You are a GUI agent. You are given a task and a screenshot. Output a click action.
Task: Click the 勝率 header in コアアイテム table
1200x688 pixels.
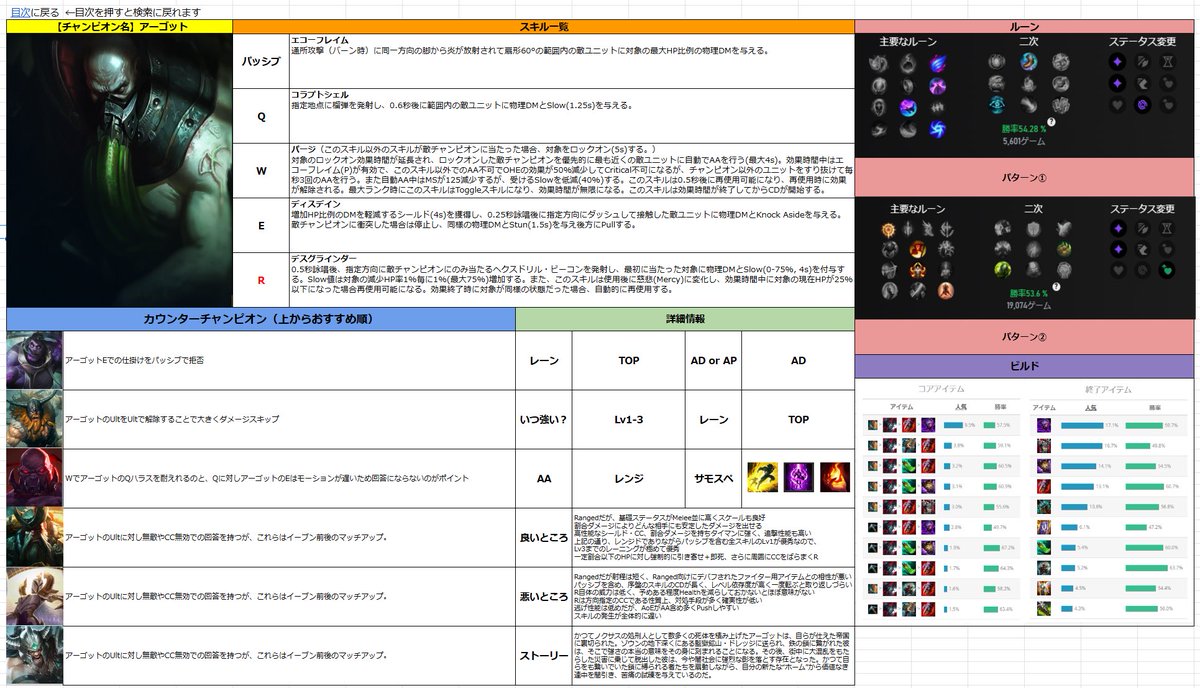pos(1000,407)
